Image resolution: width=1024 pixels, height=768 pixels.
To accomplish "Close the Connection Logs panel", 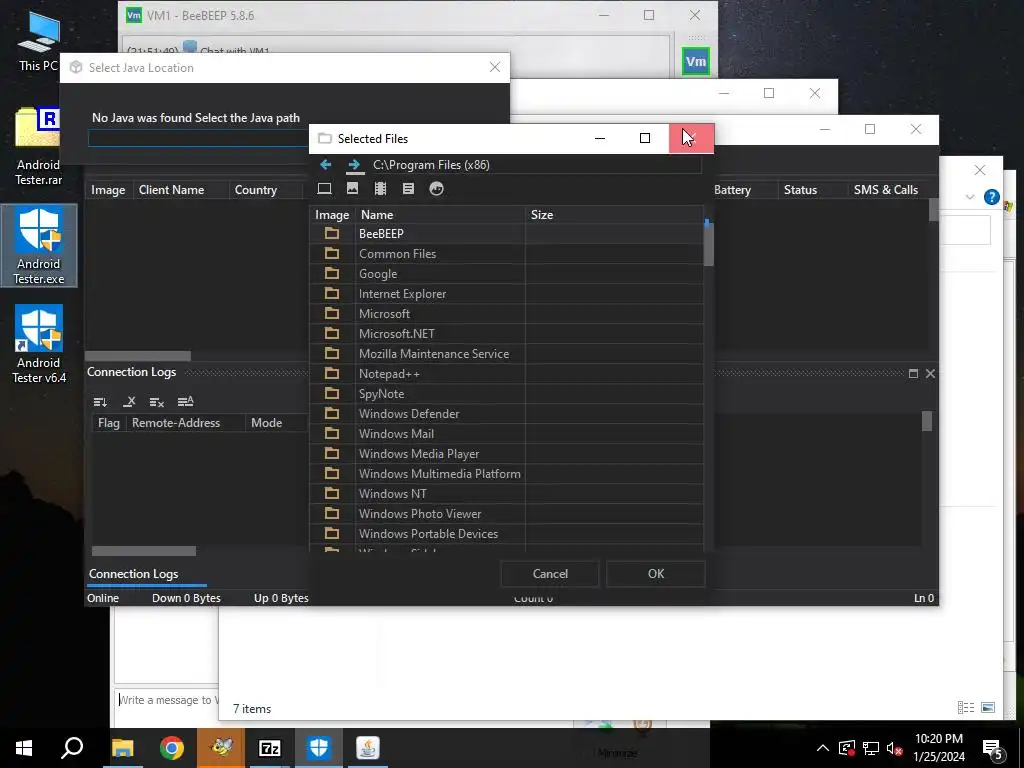I will click(x=930, y=374).
